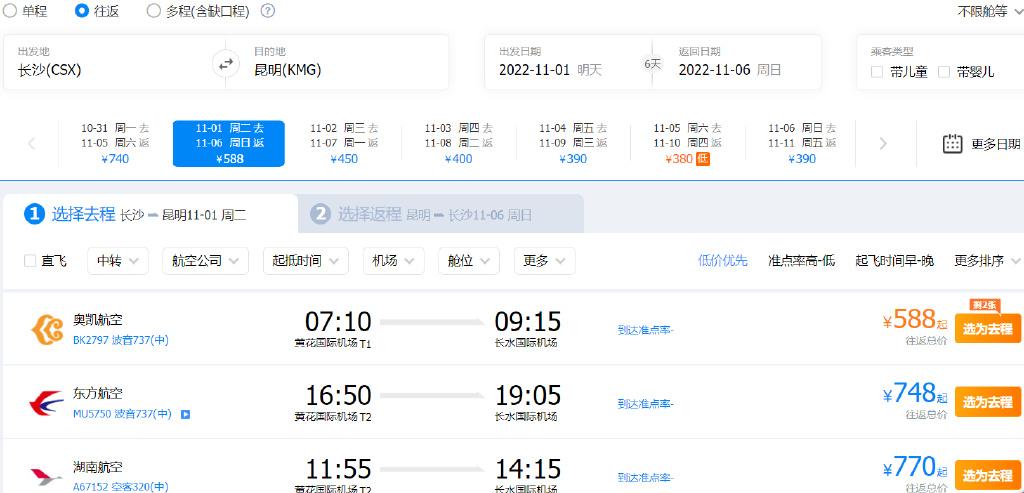This screenshot has height=493, width=1024.
Task: Select the 单程 one-way radio button
Action: (9, 11)
